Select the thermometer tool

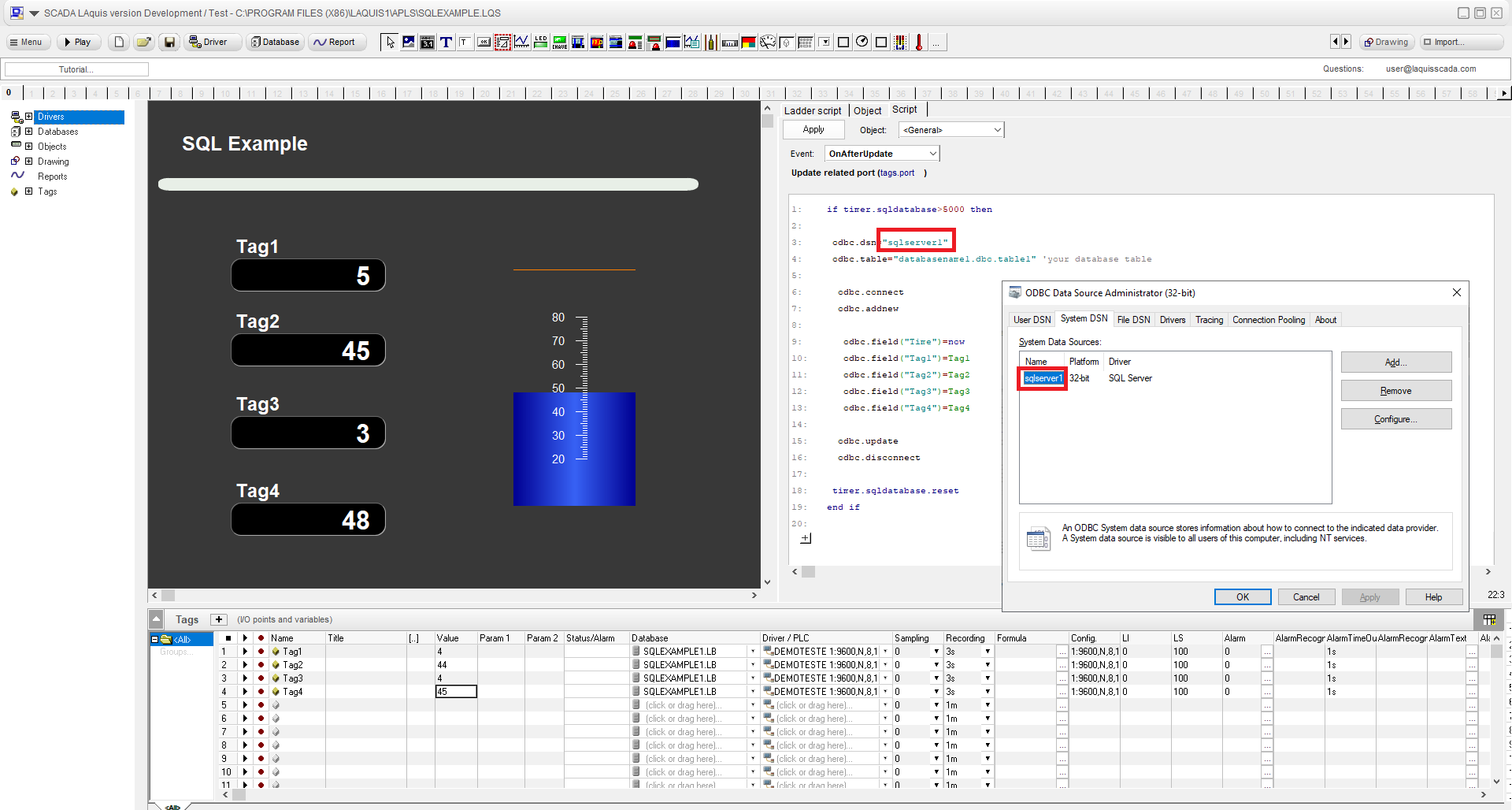pyautogui.click(x=918, y=42)
